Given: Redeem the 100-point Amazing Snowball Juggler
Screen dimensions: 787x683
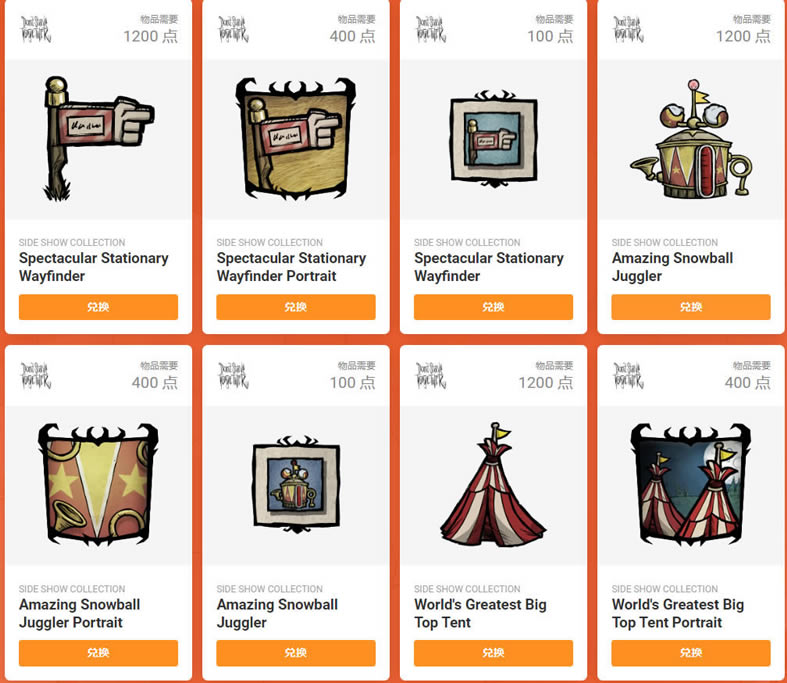Looking at the screenshot, I should 296,653.
